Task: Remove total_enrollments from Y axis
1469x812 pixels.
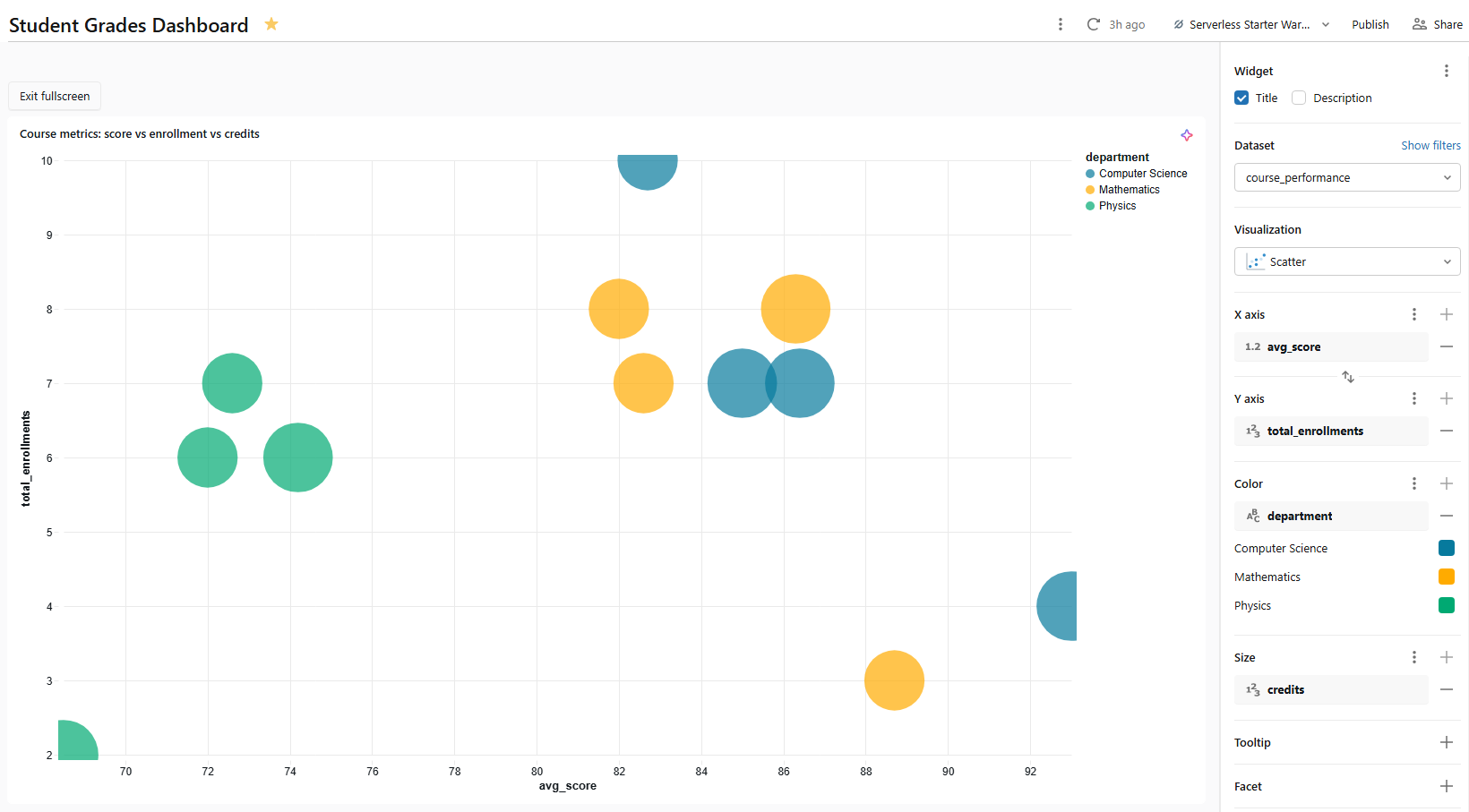Action: [x=1447, y=431]
